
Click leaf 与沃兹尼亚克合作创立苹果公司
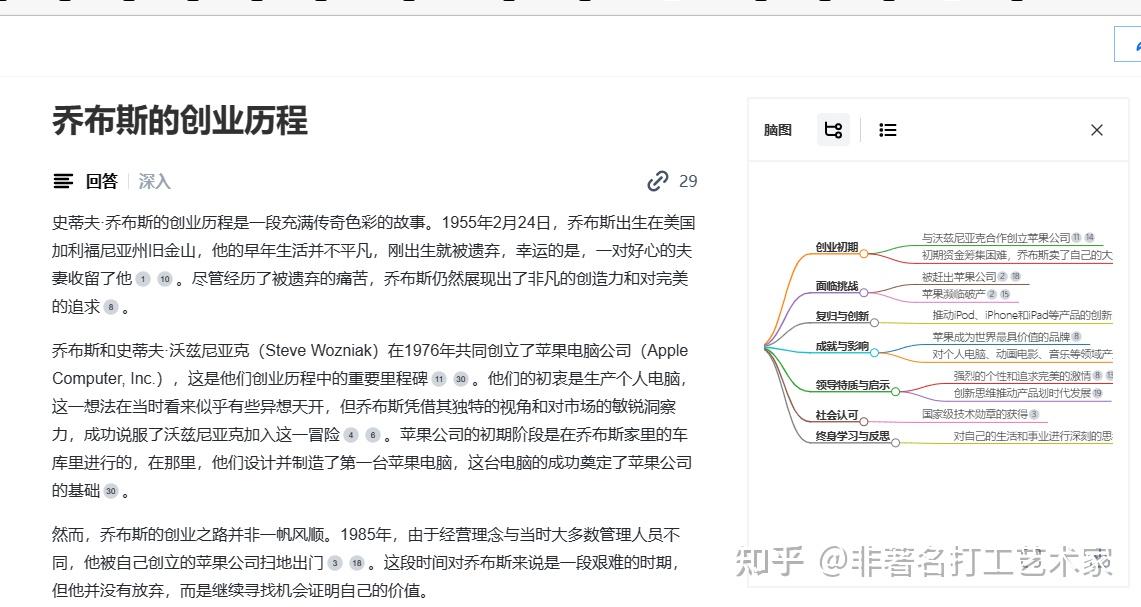click(x=995, y=237)
